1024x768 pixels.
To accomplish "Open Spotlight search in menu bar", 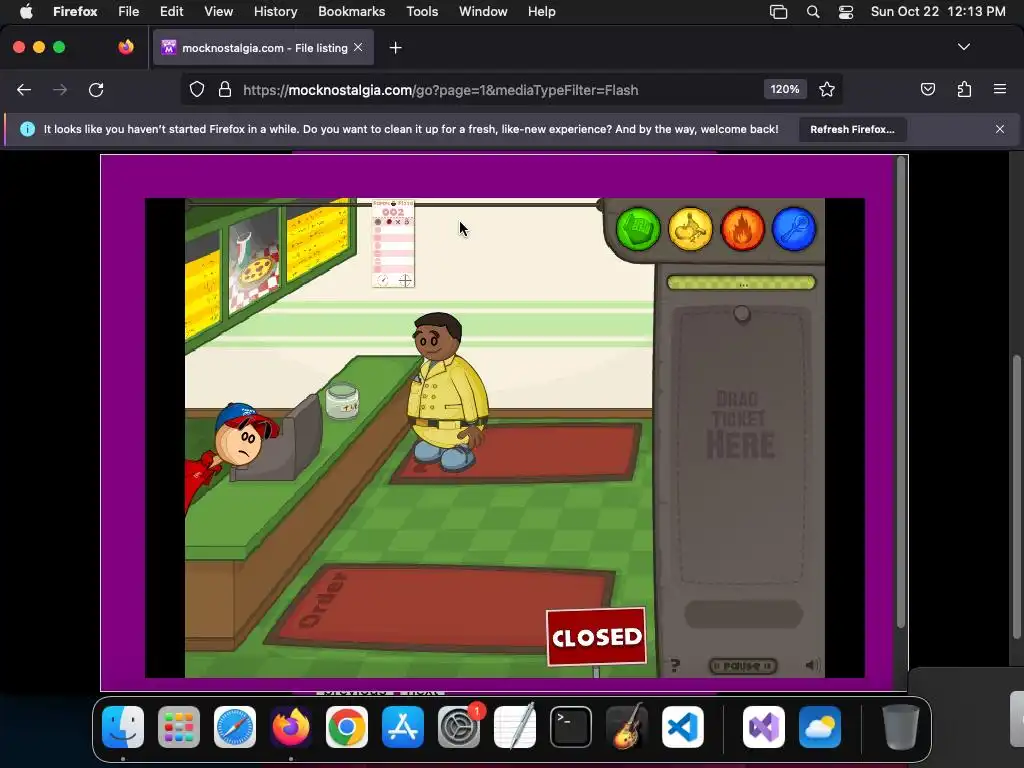I will 813,12.
